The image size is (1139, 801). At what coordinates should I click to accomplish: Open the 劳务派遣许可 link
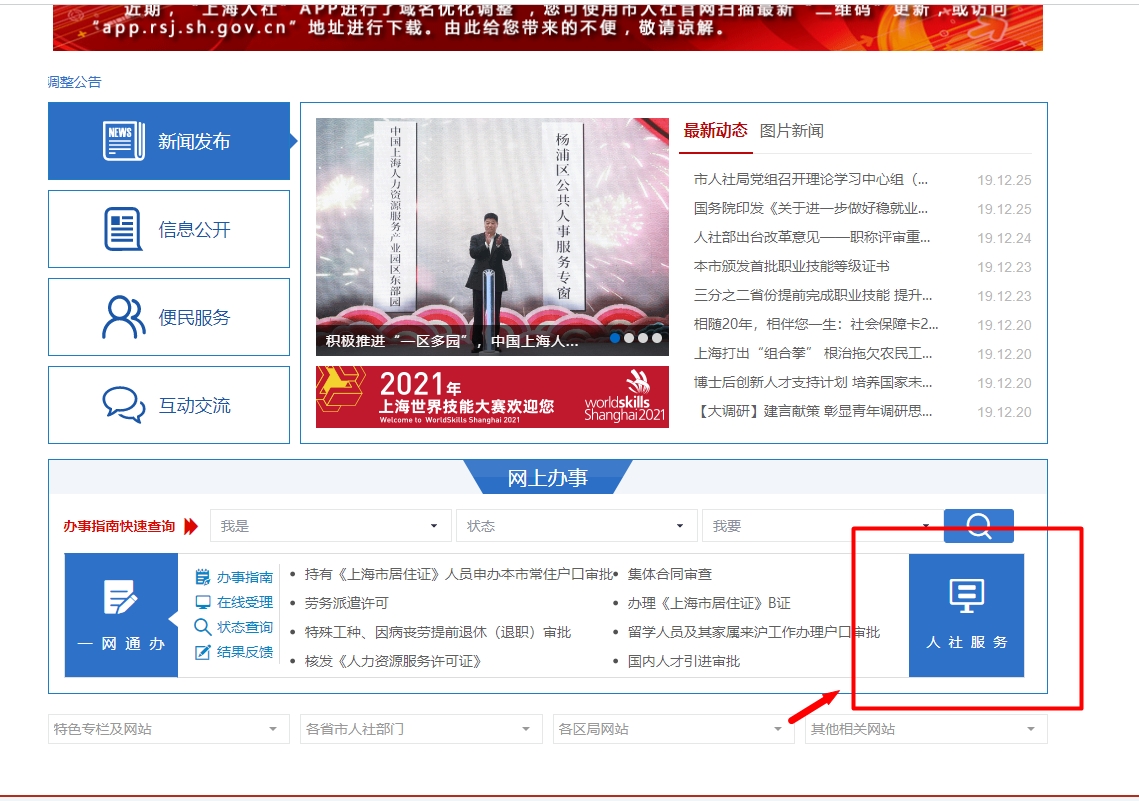pos(346,603)
